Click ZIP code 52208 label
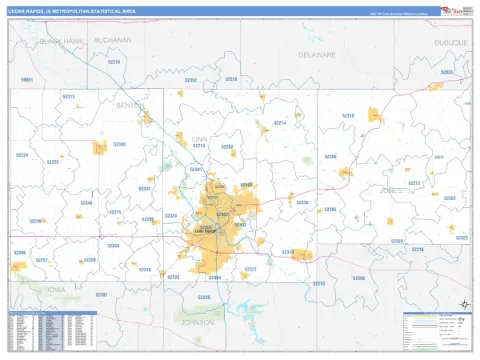Screen dimensions: 480x360 (20, 253)
